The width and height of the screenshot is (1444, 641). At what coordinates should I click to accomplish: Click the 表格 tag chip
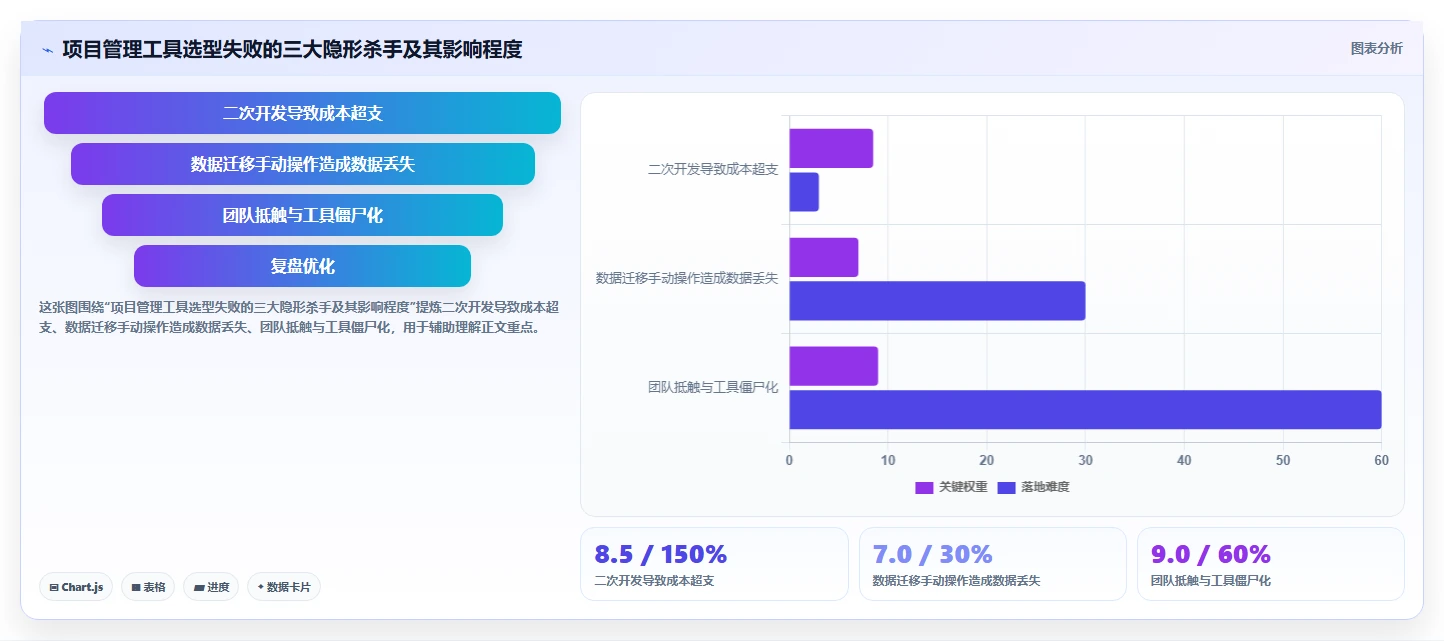click(148, 587)
